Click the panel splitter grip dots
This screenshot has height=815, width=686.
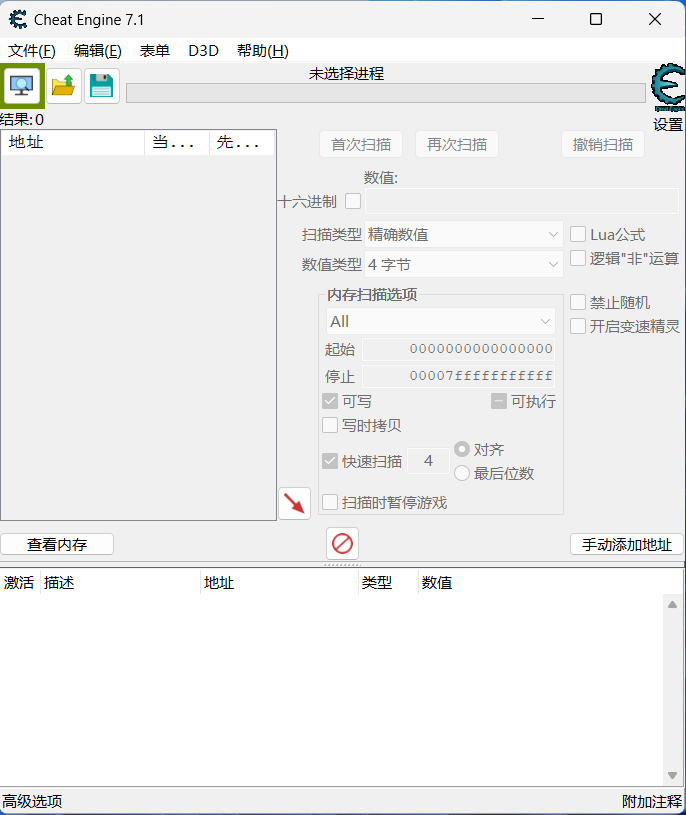[x=342, y=564]
